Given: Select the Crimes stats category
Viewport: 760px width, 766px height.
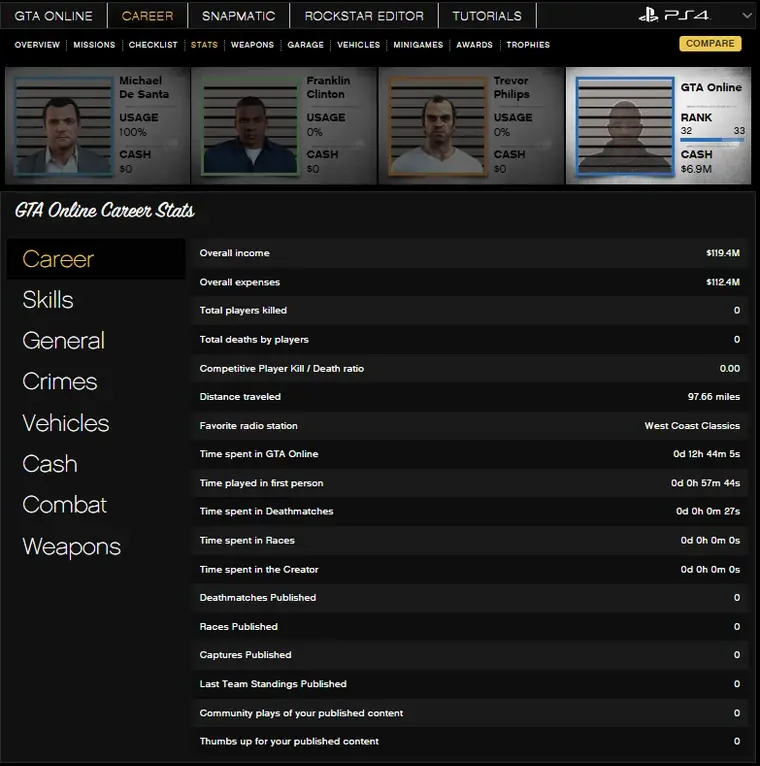Looking at the screenshot, I should [x=60, y=382].
